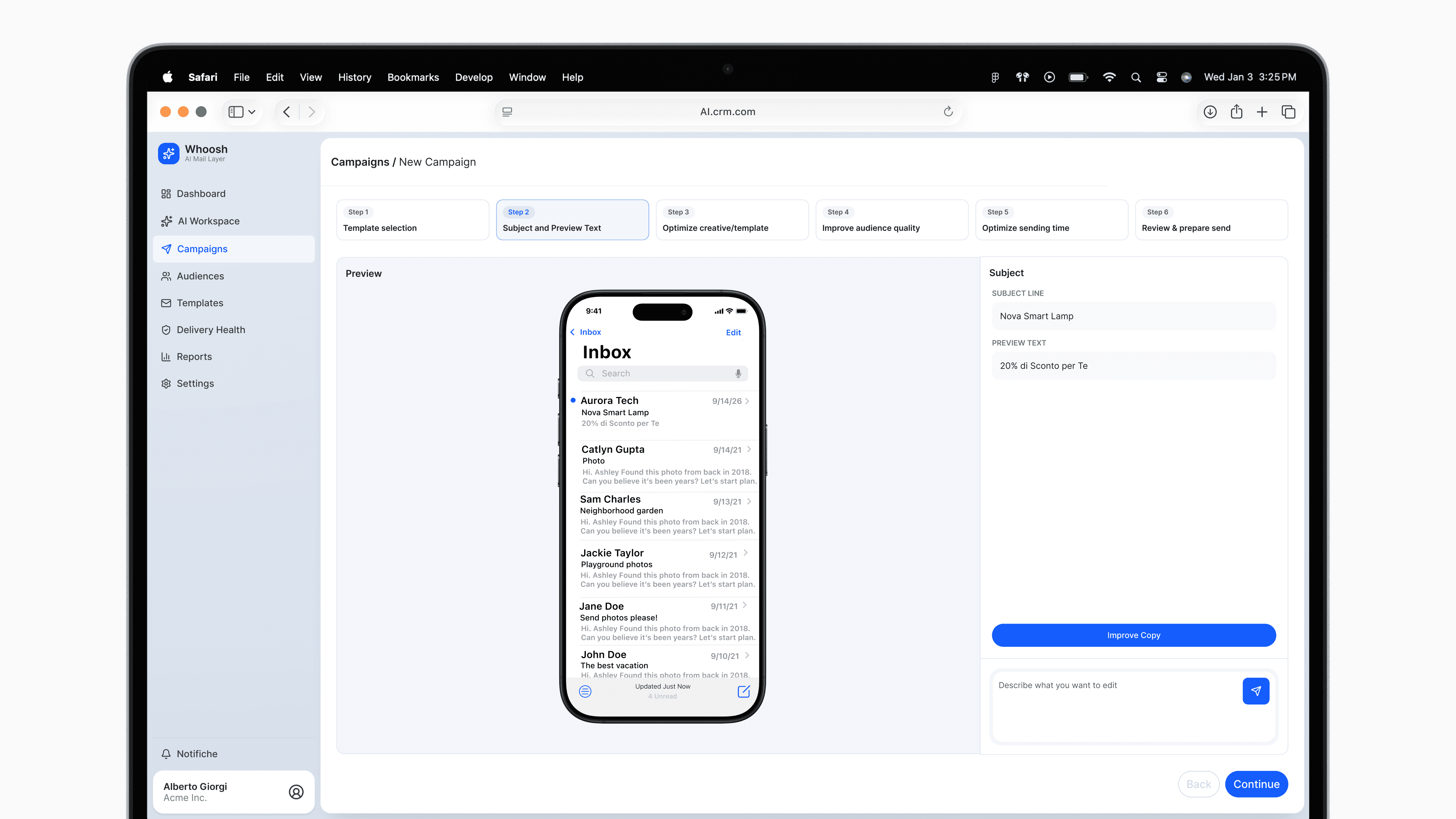The width and height of the screenshot is (1456, 819).
Task: Click the 'Updated Just Now' status text
Action: 662,687
